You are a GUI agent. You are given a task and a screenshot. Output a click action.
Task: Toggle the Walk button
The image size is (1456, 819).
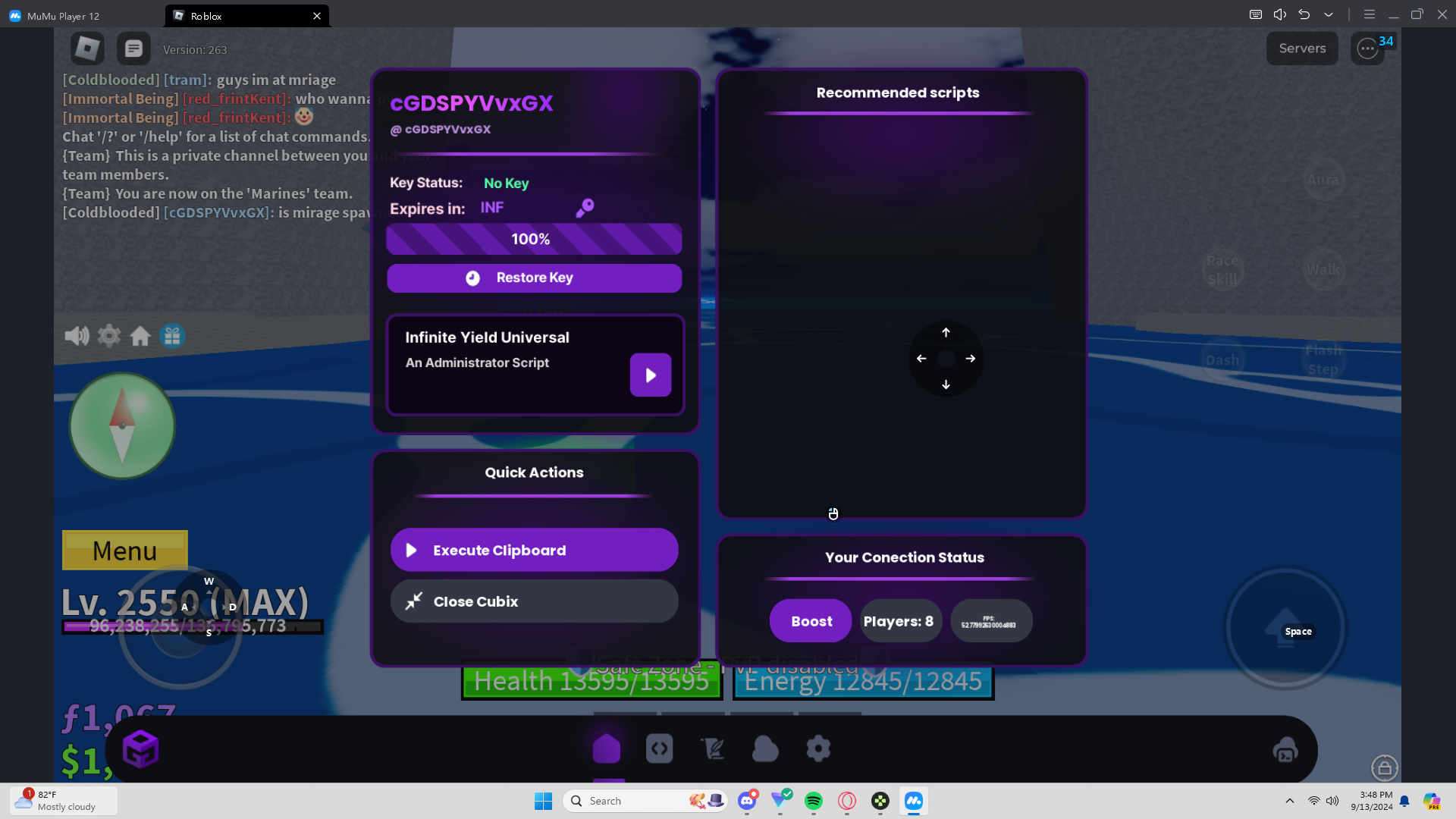pos(1323,270)
